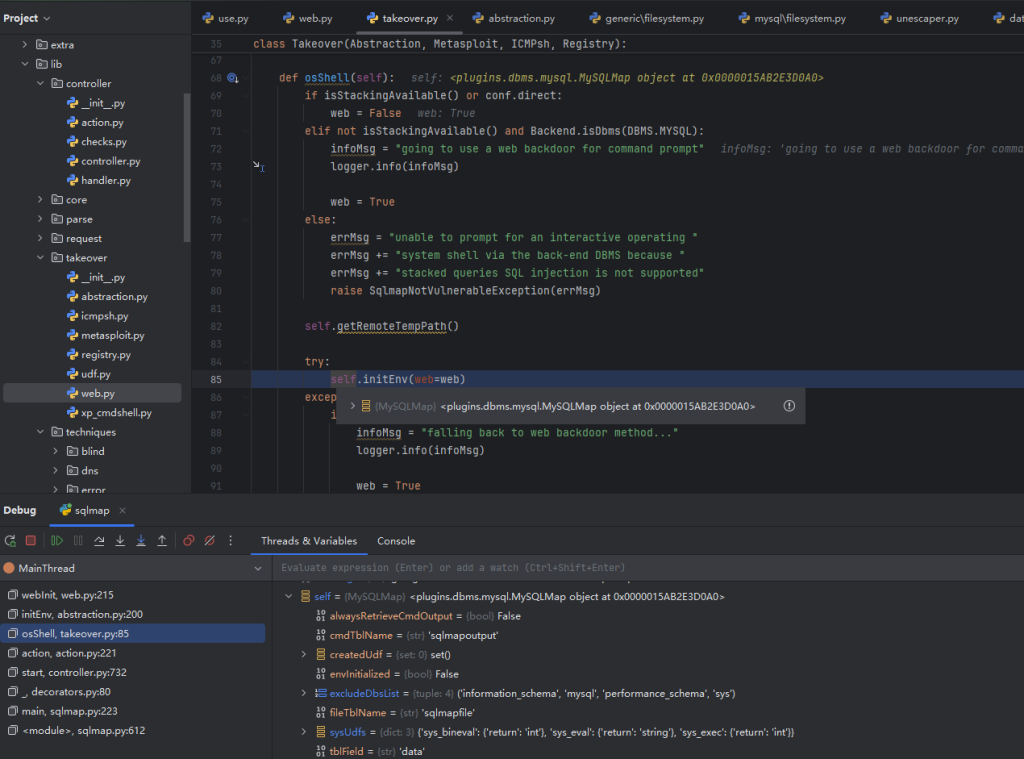The height and width of the screenshot is (759, 1024).
Task: Expand the sysUdfs variable node
Action: point(305,732)
